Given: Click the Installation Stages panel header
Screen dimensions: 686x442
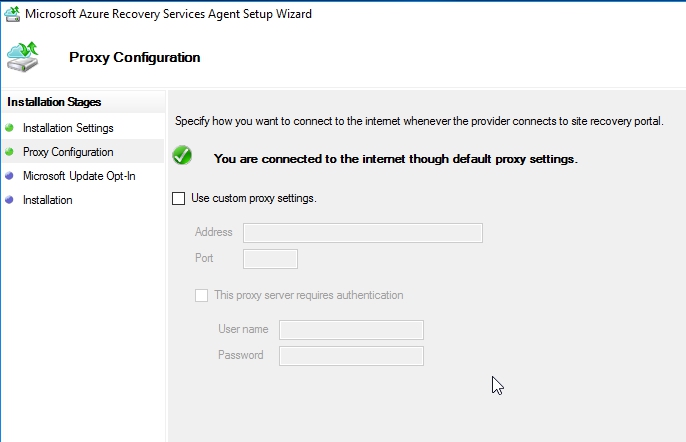Looking at the screenshot, I should click(x=54, y=102).
